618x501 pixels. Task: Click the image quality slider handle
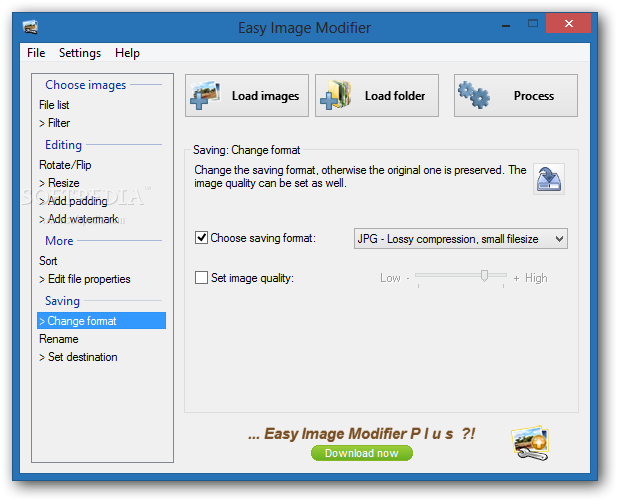click(x=484, y=276)
